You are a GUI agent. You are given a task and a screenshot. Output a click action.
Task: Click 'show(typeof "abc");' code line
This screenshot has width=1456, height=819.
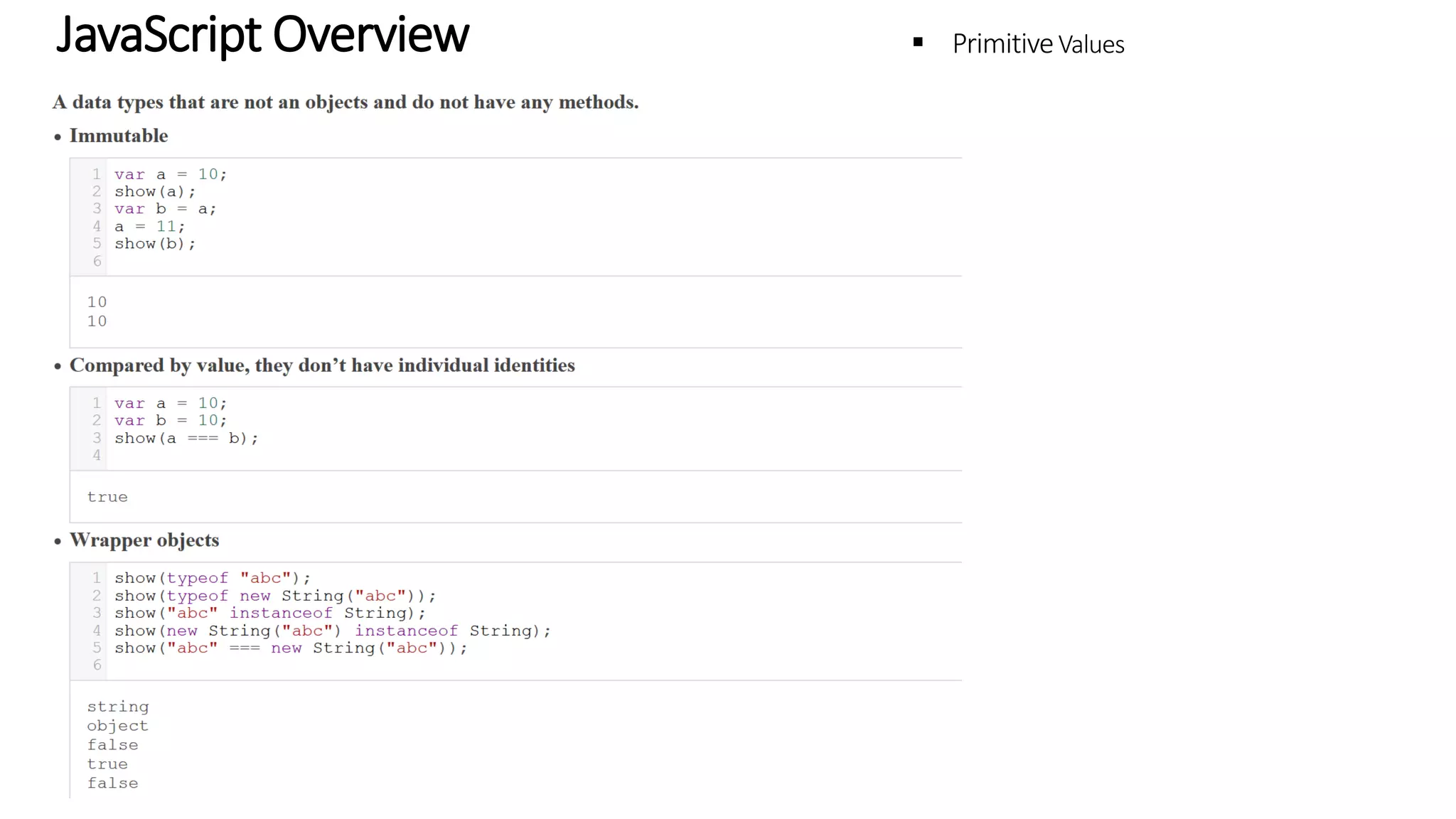pyautogui.click(x=213, y=578)
